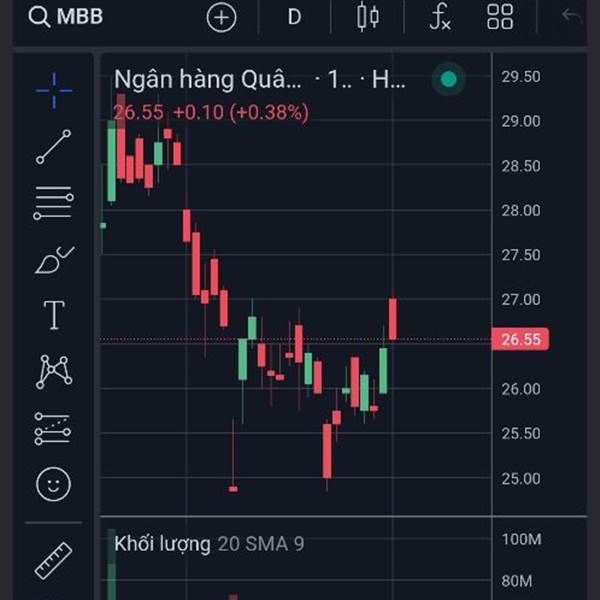The image size is (600, 600).
Task: Toggle the green market status indicator
Action: pyautogui.click(x=449, y=80)
